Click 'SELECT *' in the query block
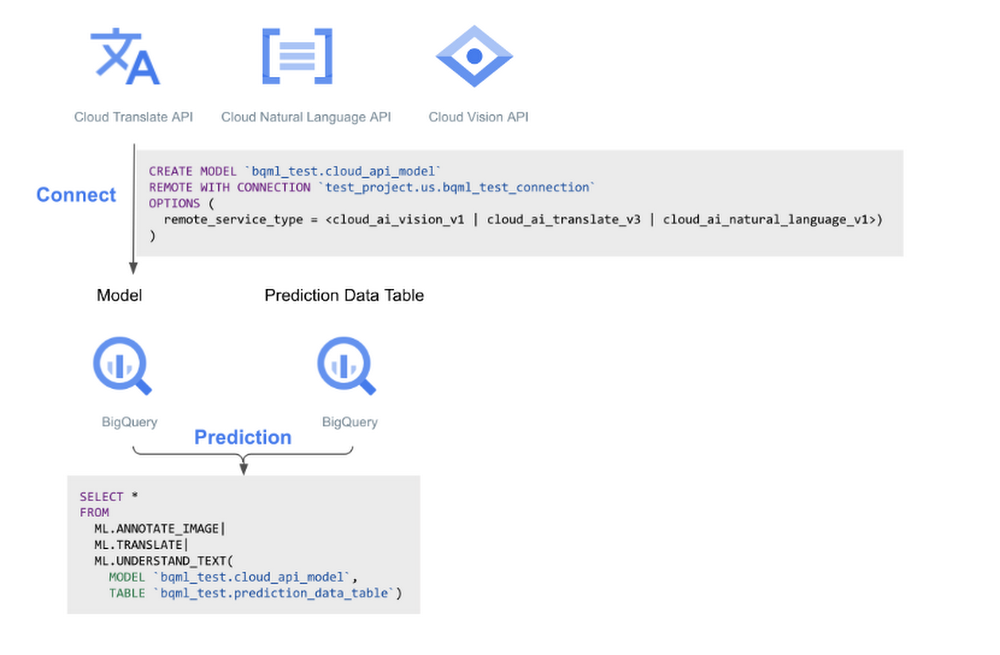The width and height of the screenshot is (1000, 655). [109, 496]
